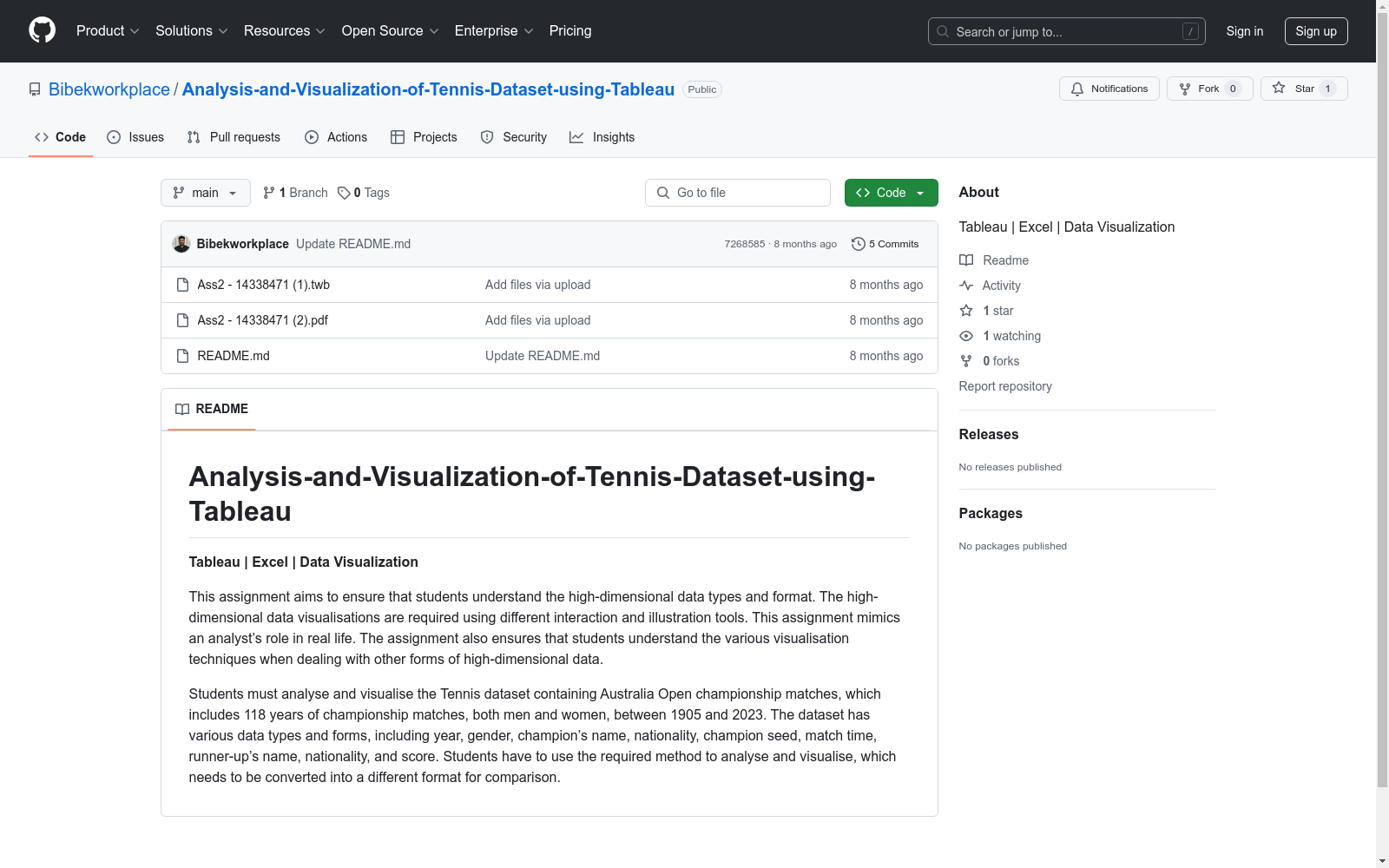Open file Ass2 - 14338471 (2).pdf
The image size is (1389, 868).
pyautogui.click(x=263, y=320)
